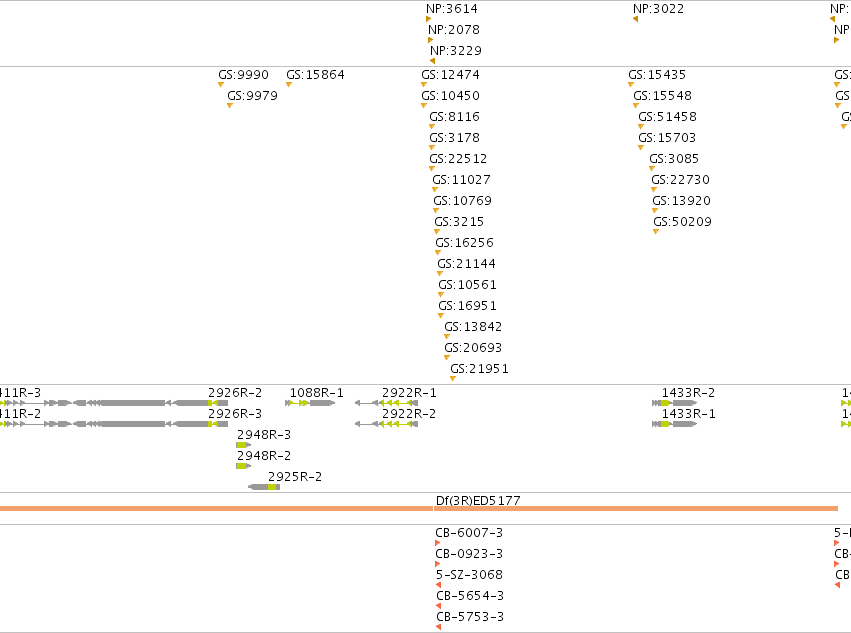The height and width of the screenshot is (633, 851).
Task: Select GS:15864 insertion label
Action: 315,75
